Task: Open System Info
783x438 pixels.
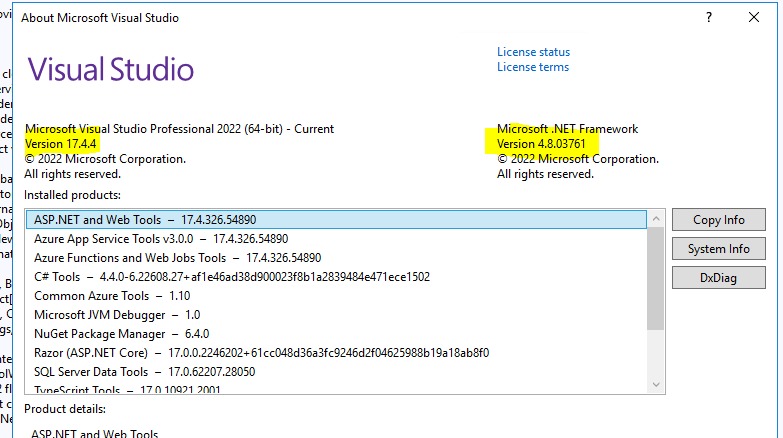Action: [718, 249]
